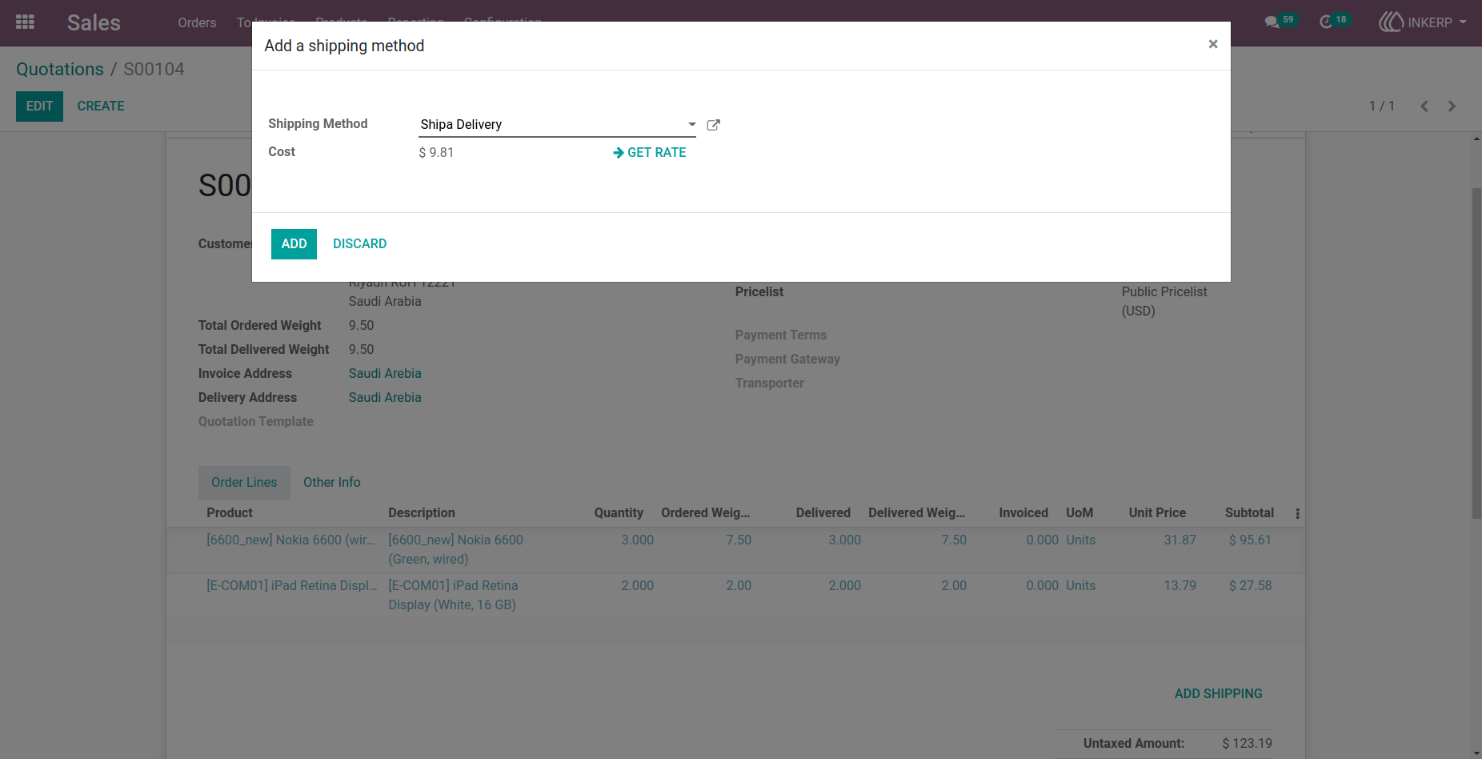Click GET RATE to calculate cost
Viewport: 1482px width, 759px height.
649,153
